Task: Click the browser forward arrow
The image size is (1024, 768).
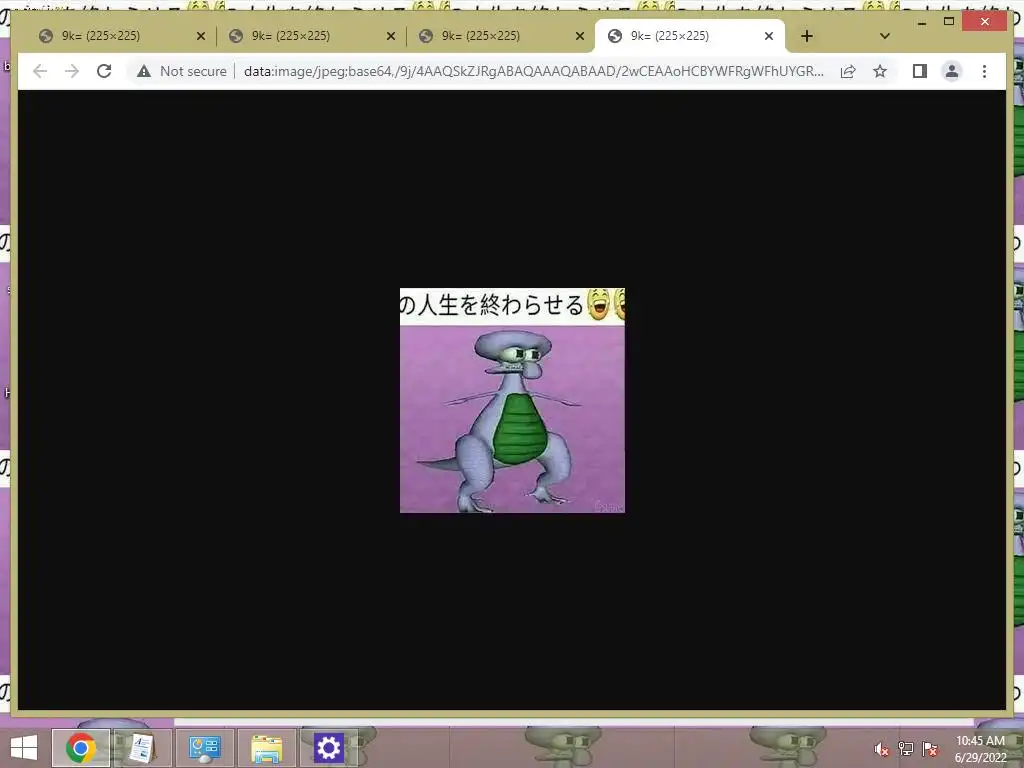Action: [x=72, y=71]
